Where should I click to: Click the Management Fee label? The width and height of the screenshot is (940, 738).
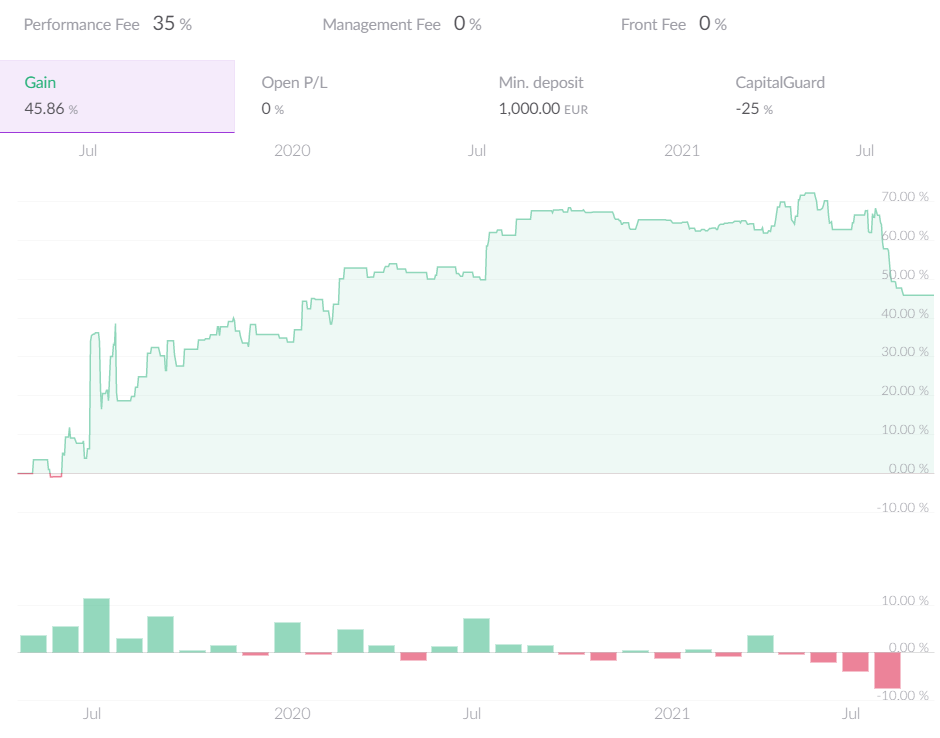click(x=381, y=24)
